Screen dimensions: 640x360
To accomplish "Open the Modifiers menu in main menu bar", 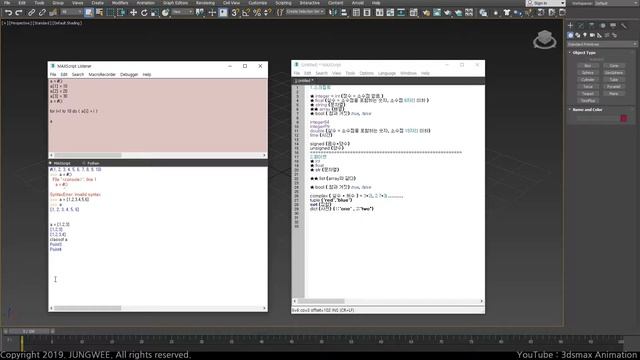I will tap(120, 3).
